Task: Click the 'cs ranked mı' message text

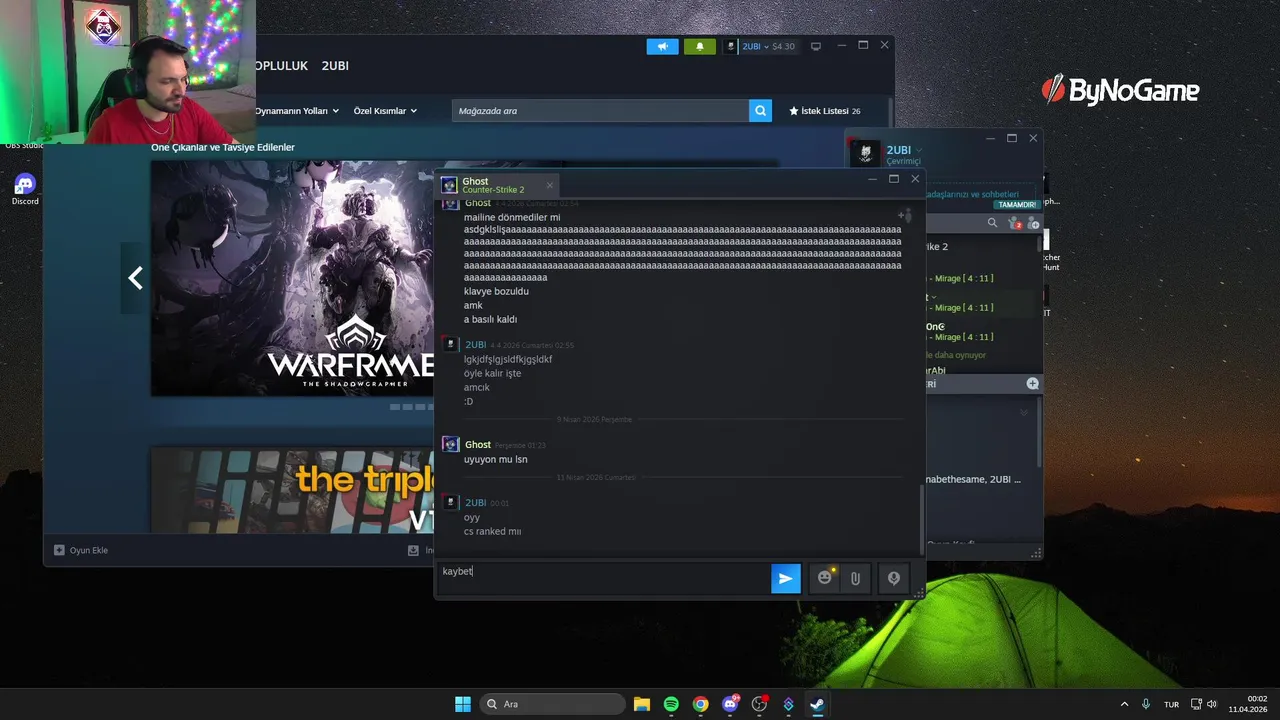Action: point(492,531)
